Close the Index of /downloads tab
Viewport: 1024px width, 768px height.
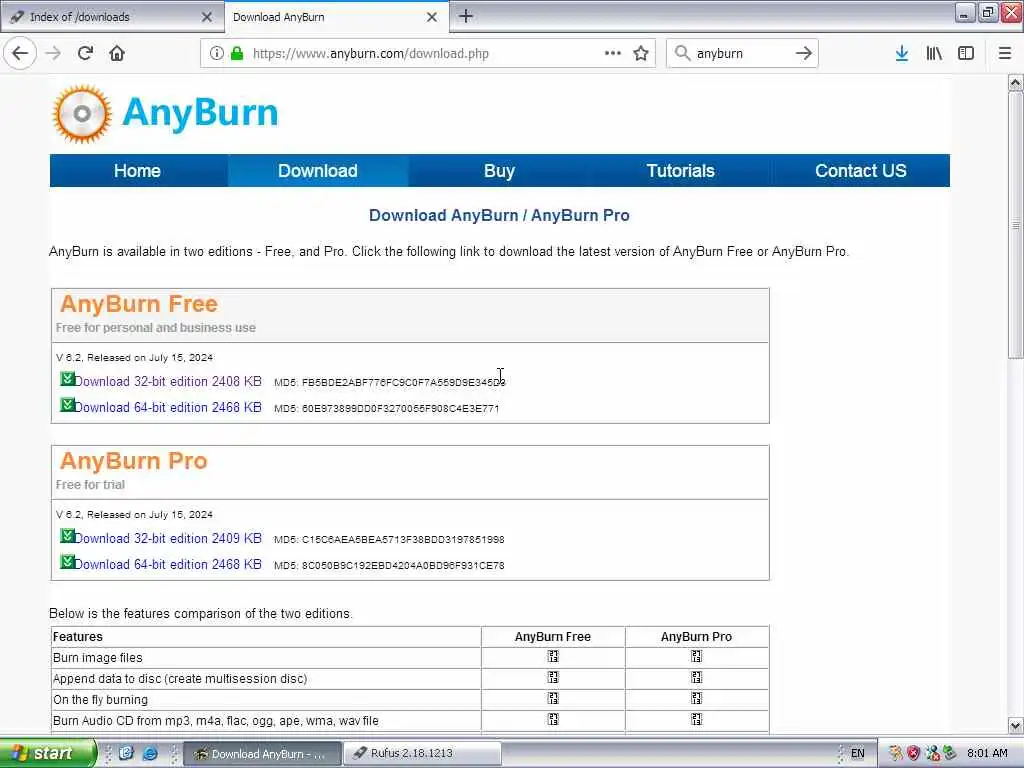coord(207,17)
